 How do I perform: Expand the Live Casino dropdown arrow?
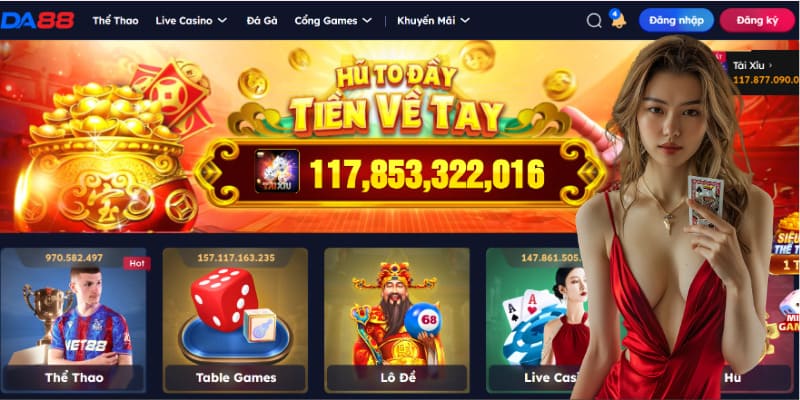tap(222, 21)
